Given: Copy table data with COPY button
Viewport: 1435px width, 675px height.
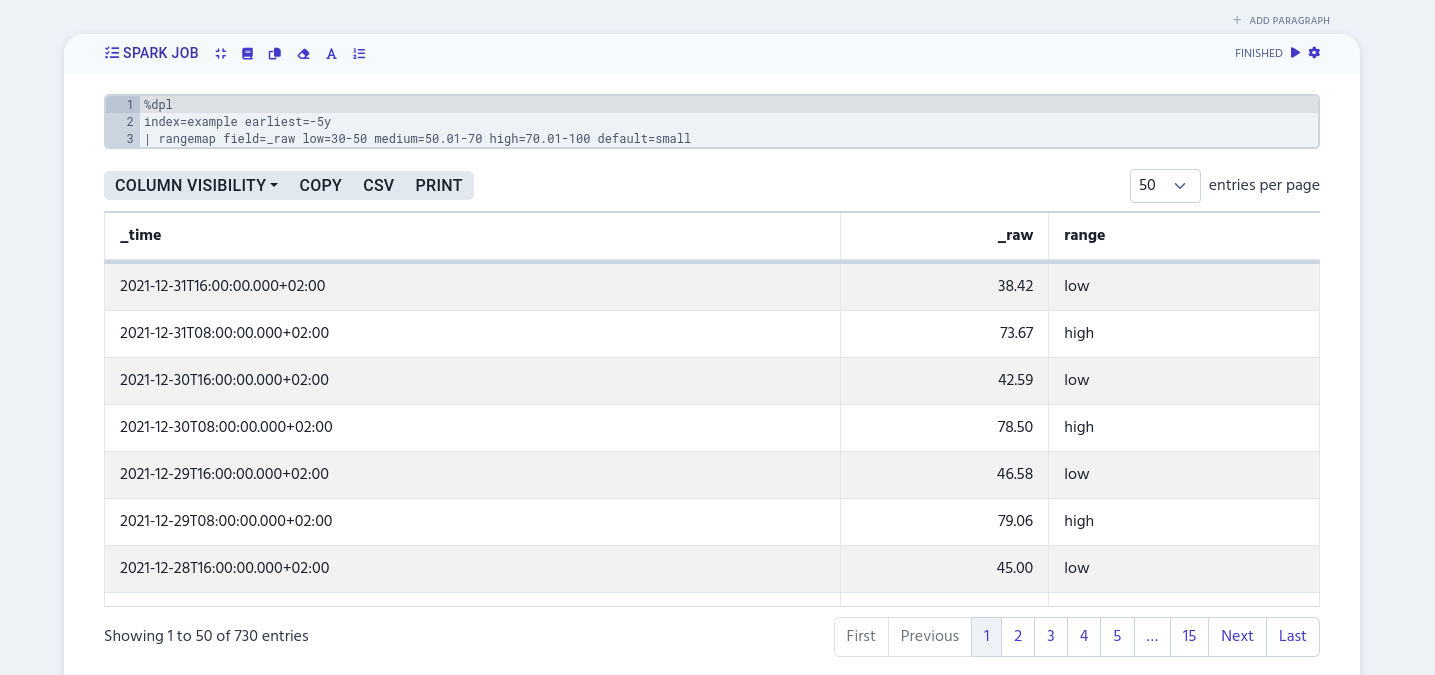Looking at the screenshot, I should (320, 185).
